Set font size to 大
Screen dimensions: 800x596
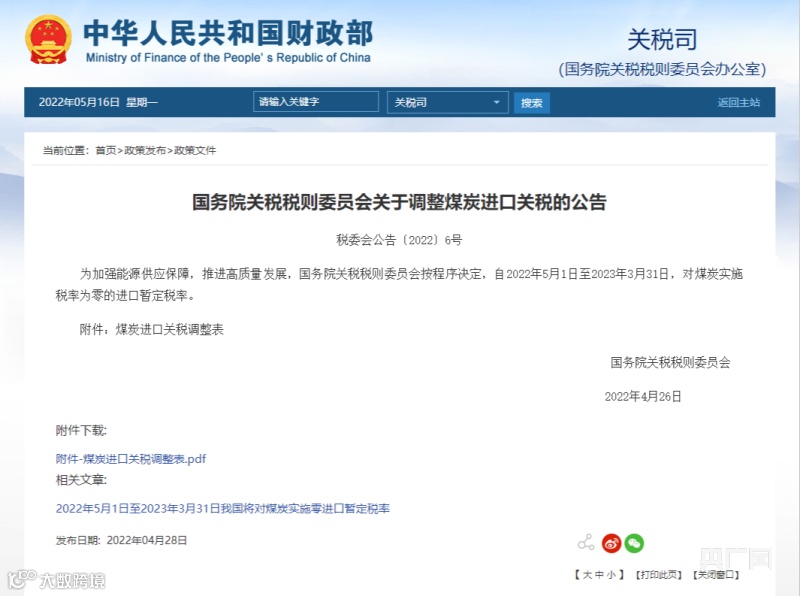[x=587, y=575]
